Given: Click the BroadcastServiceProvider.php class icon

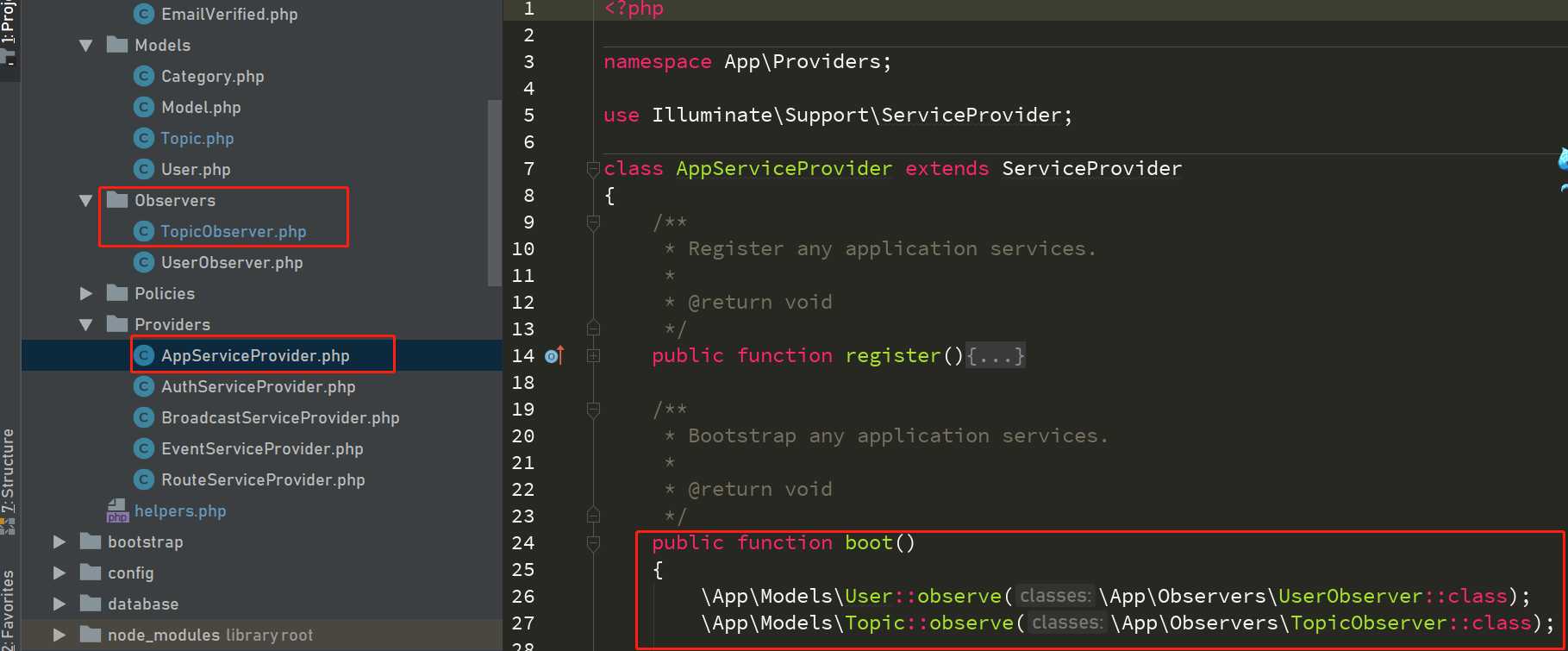Looking at the screenshot, I should tap(144, 417).
